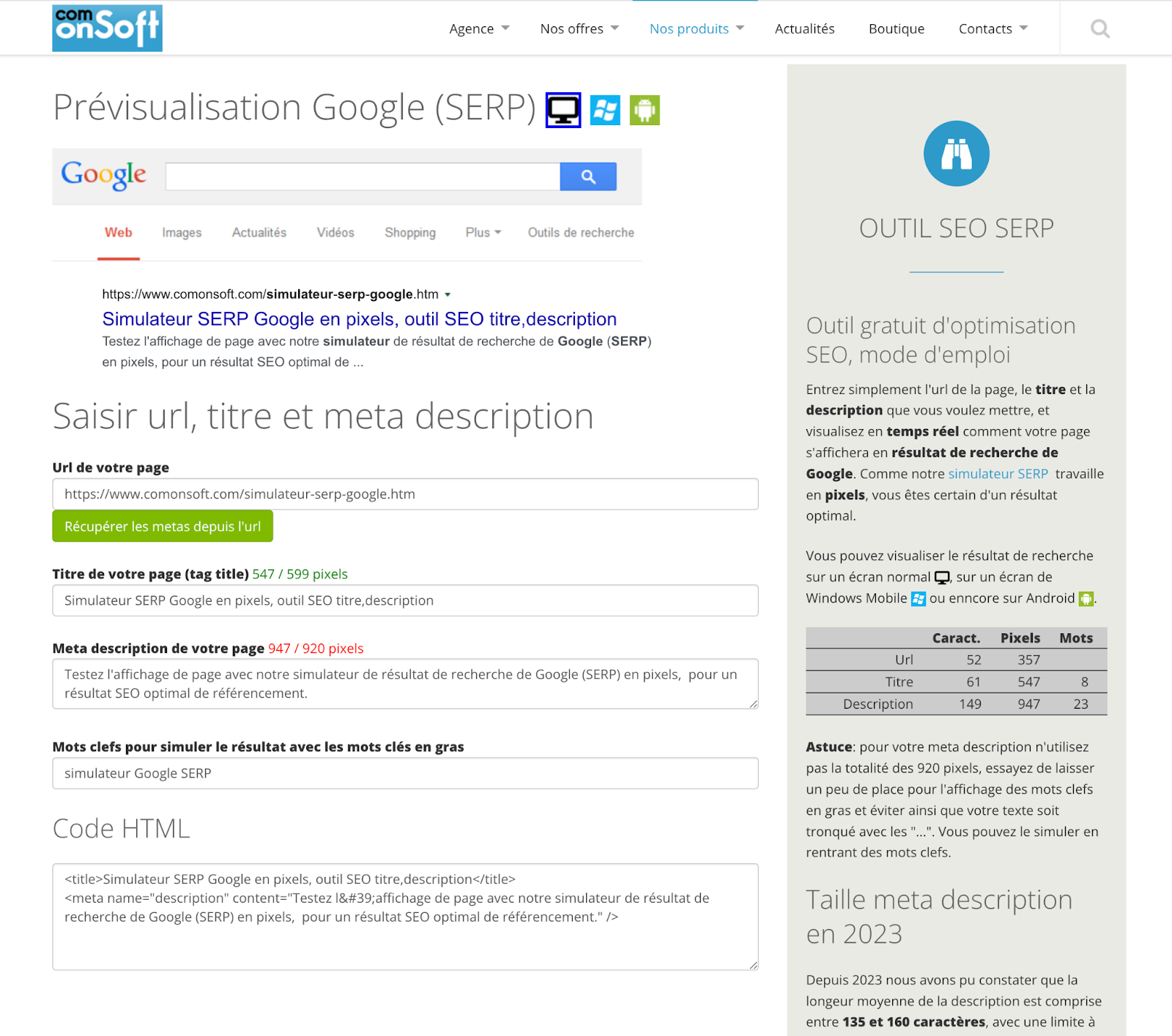This screenshot has width=1172, height=1036.
Task: Click the OUTIL SEO SERP heading
Action: click(956, 228)
